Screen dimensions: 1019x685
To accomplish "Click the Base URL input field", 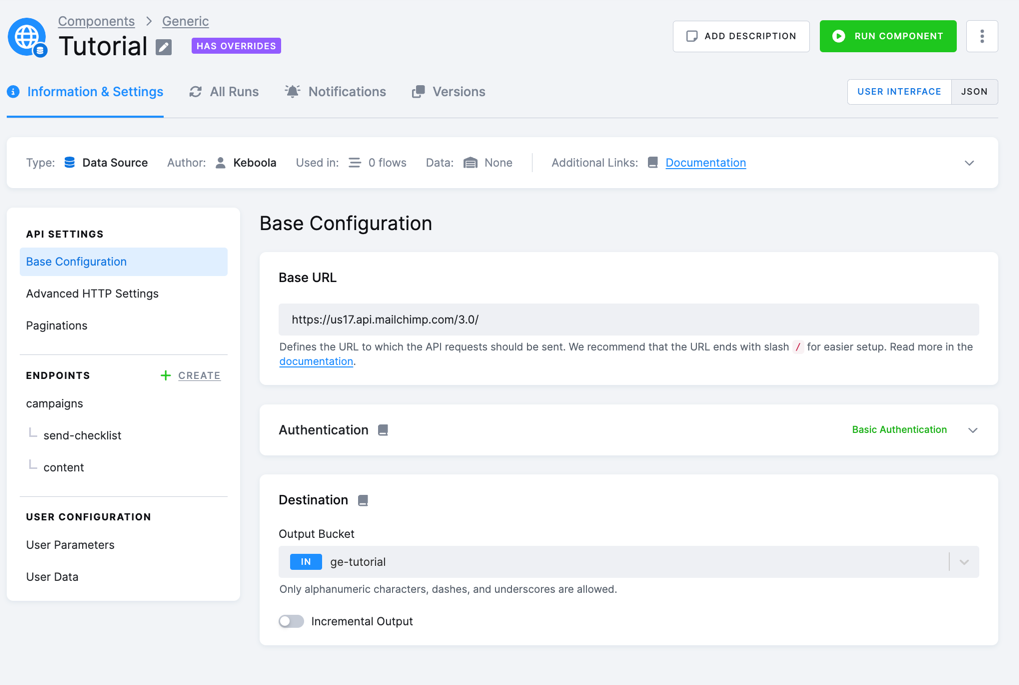I will [628, 320].
